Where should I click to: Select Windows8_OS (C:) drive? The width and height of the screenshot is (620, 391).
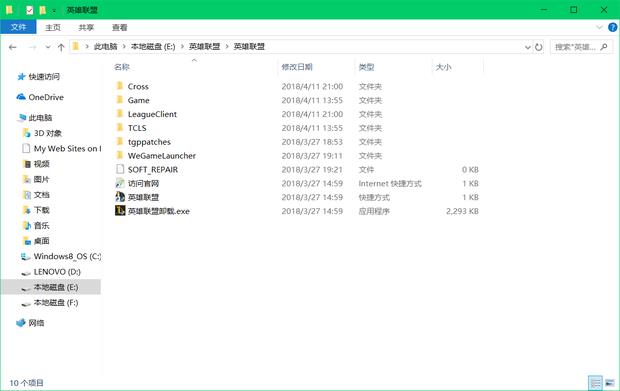(60, 256)
